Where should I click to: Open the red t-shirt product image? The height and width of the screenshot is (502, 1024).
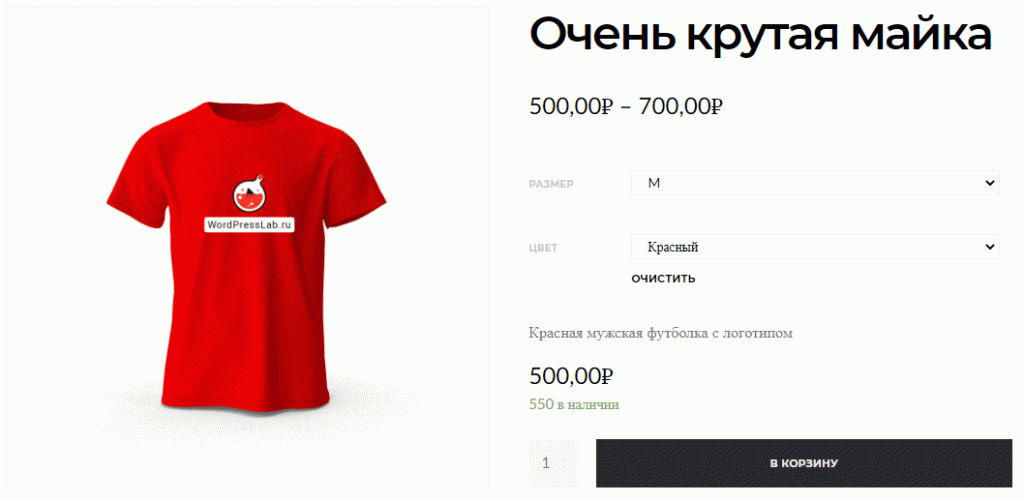[x=247, y=248]
